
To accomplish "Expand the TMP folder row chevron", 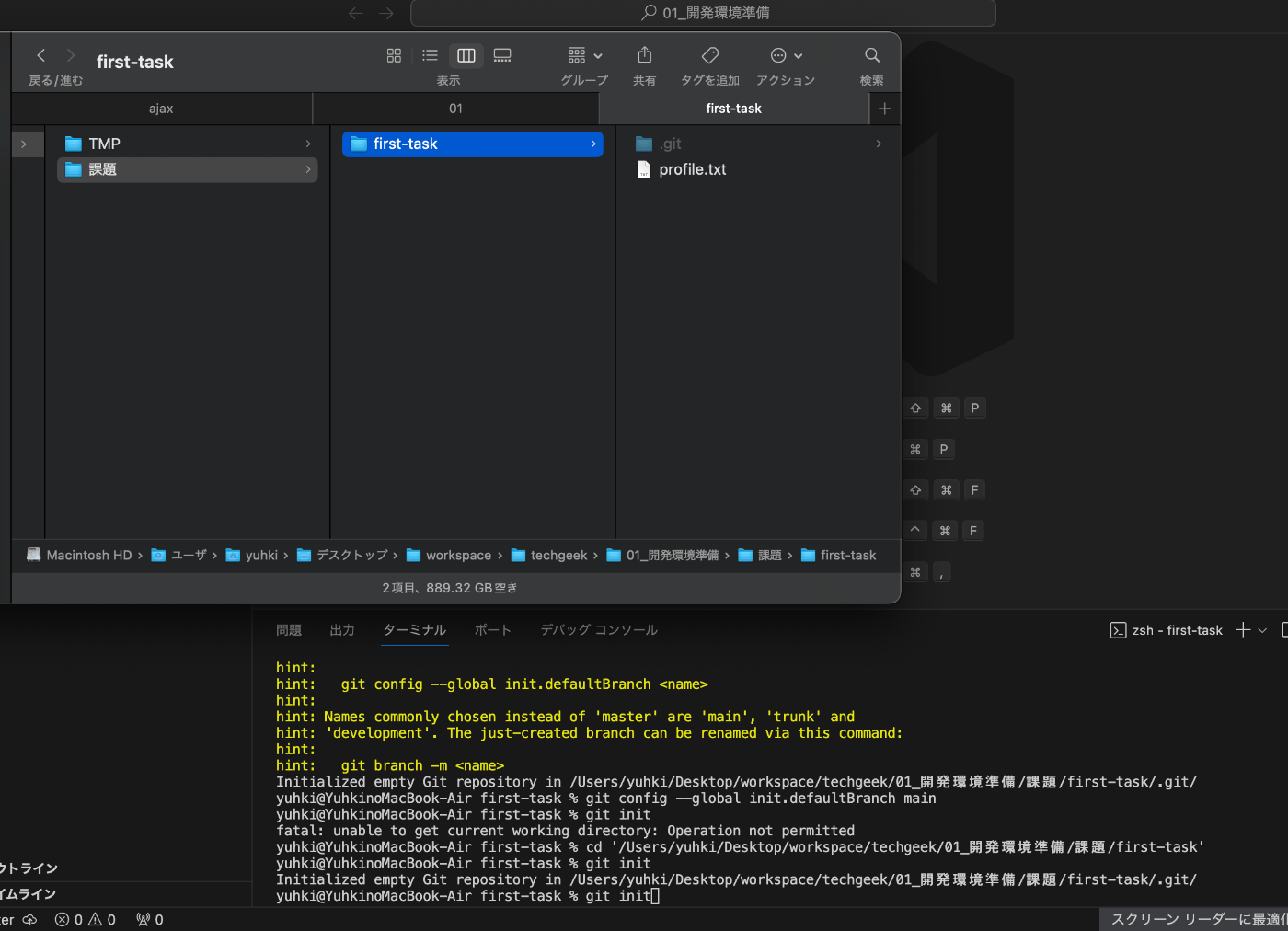I will pyautogui.click(x=308, y=144).
